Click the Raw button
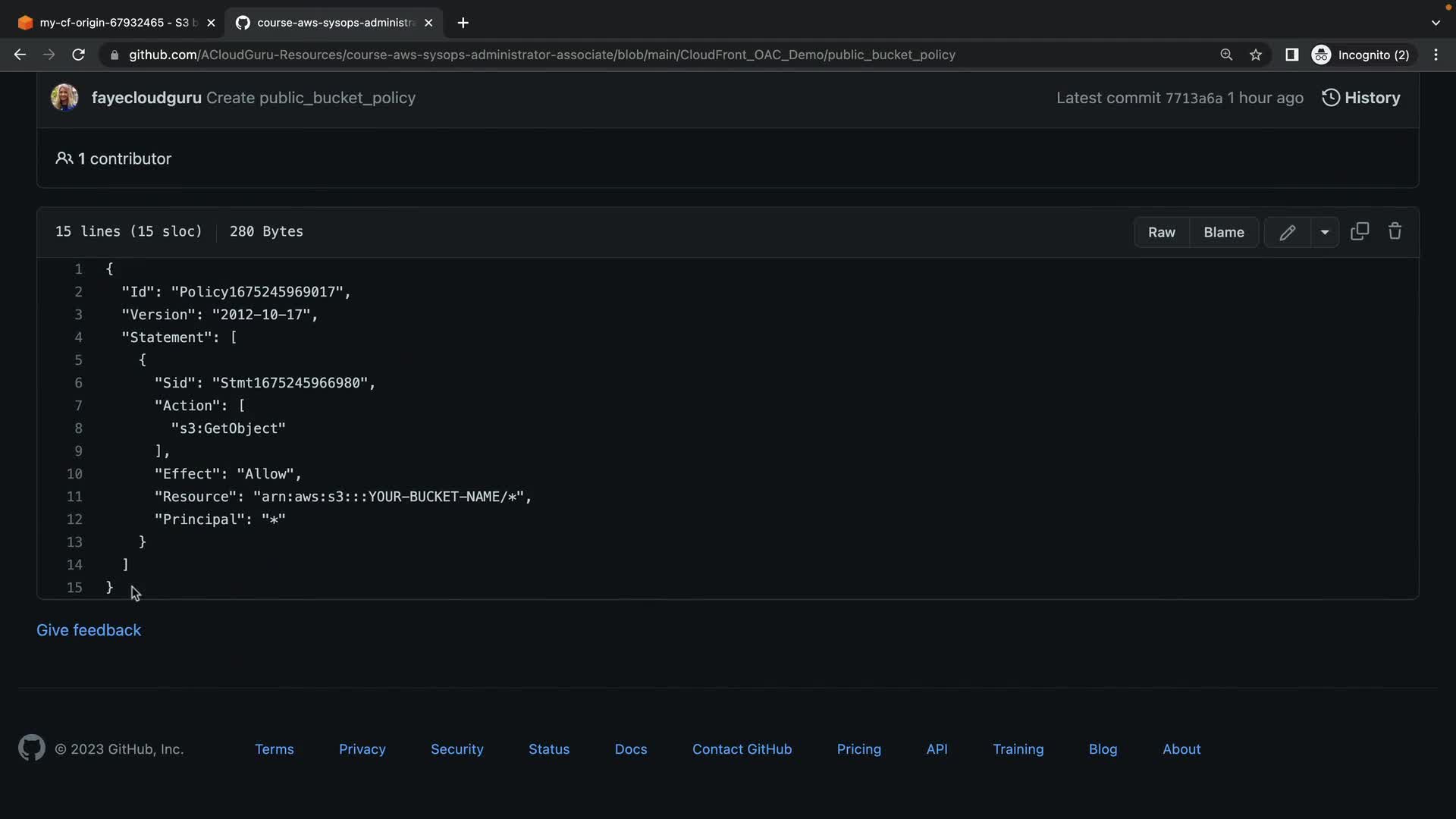1456x819 pixels. click(x=1161, y=233)
